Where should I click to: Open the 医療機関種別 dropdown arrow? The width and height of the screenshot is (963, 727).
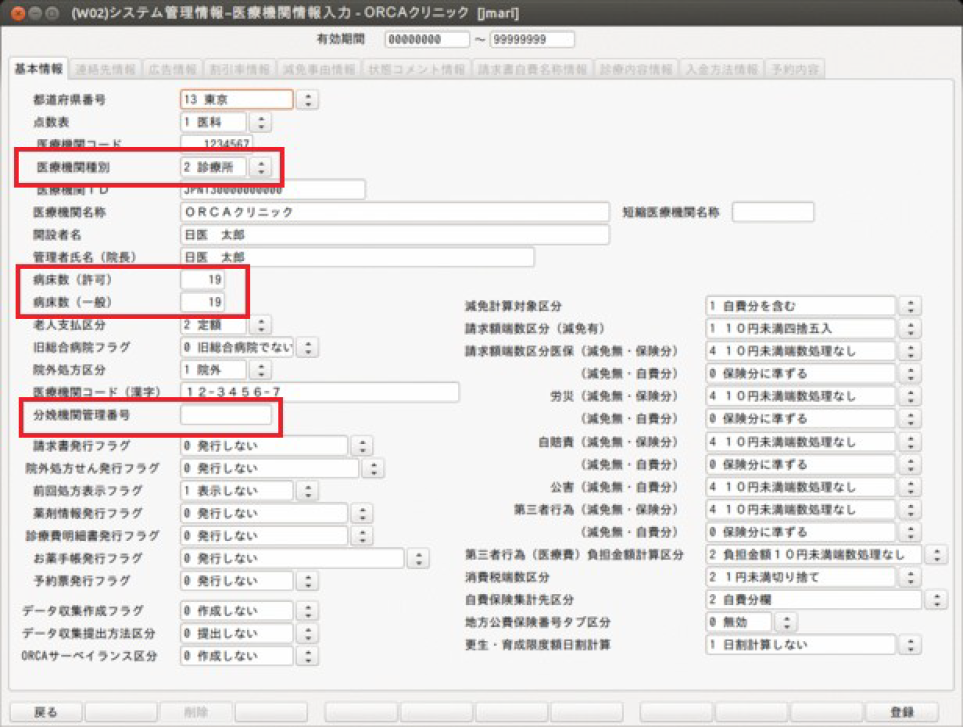pyautogui.click(x=260, y=168)
